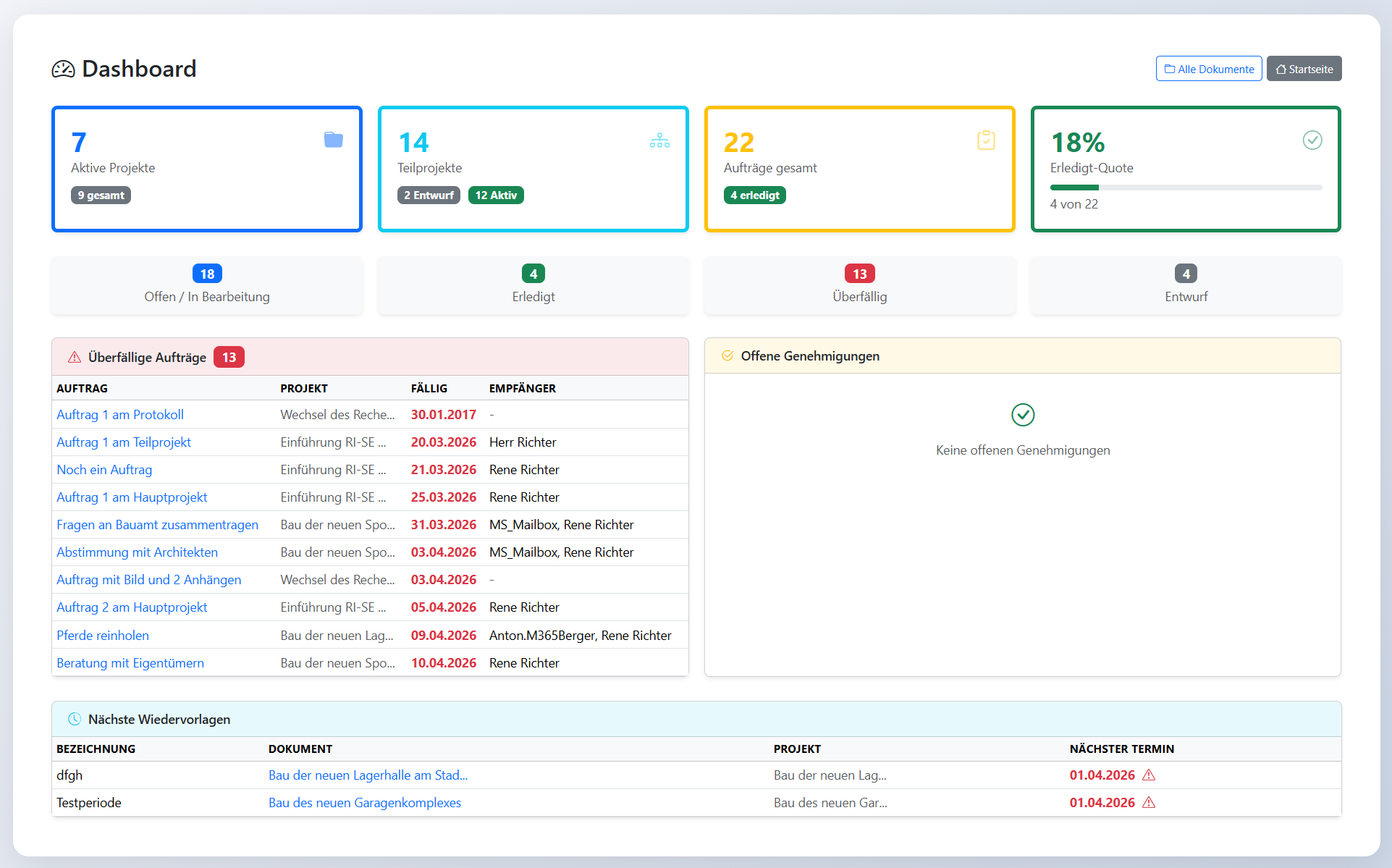Click the warning icon in the Testperiode row
Viewport: 1392px width, 868px height.
tap(1149, 802)
